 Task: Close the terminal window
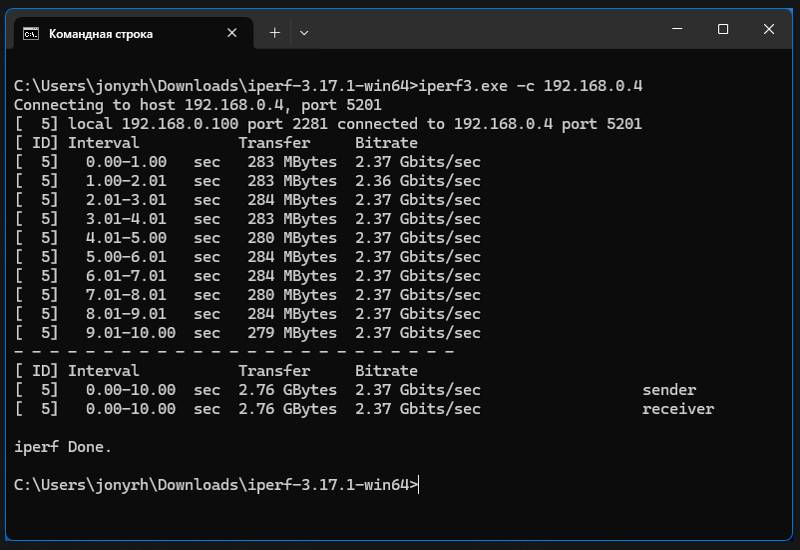pyautogui.click(x=769, y=30)
